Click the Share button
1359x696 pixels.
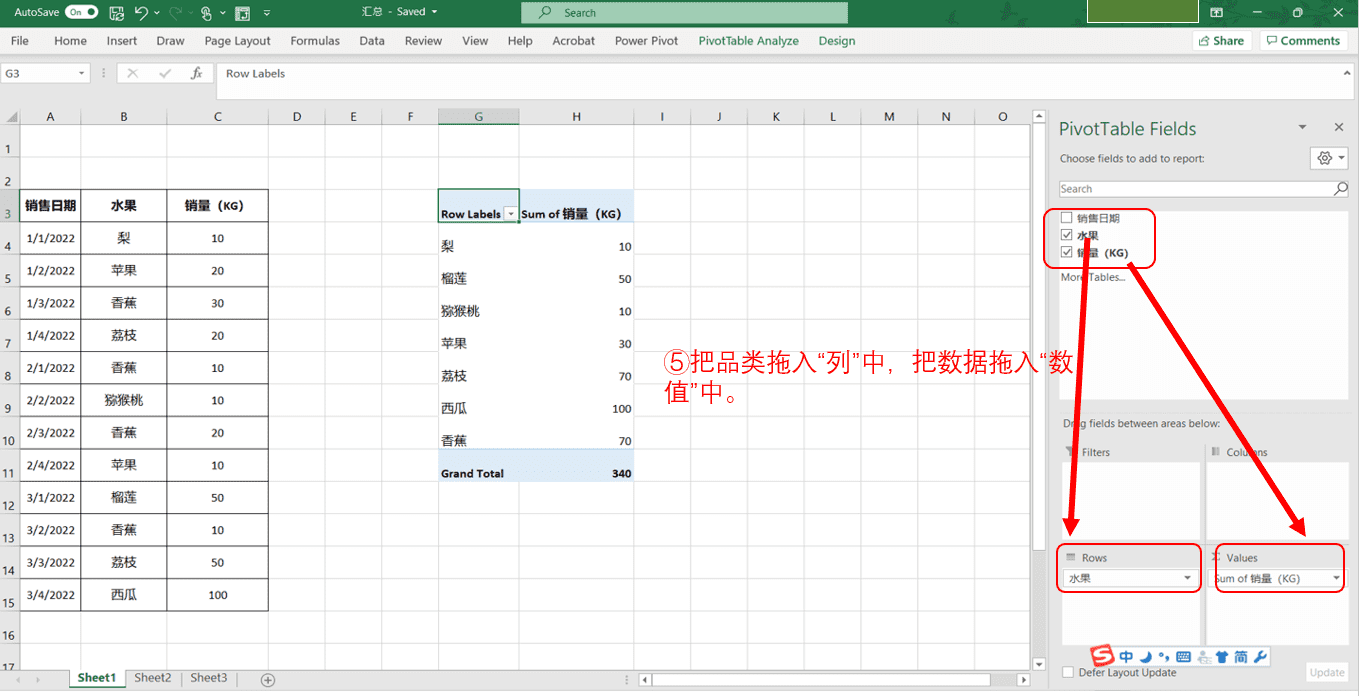[1222, 41]
